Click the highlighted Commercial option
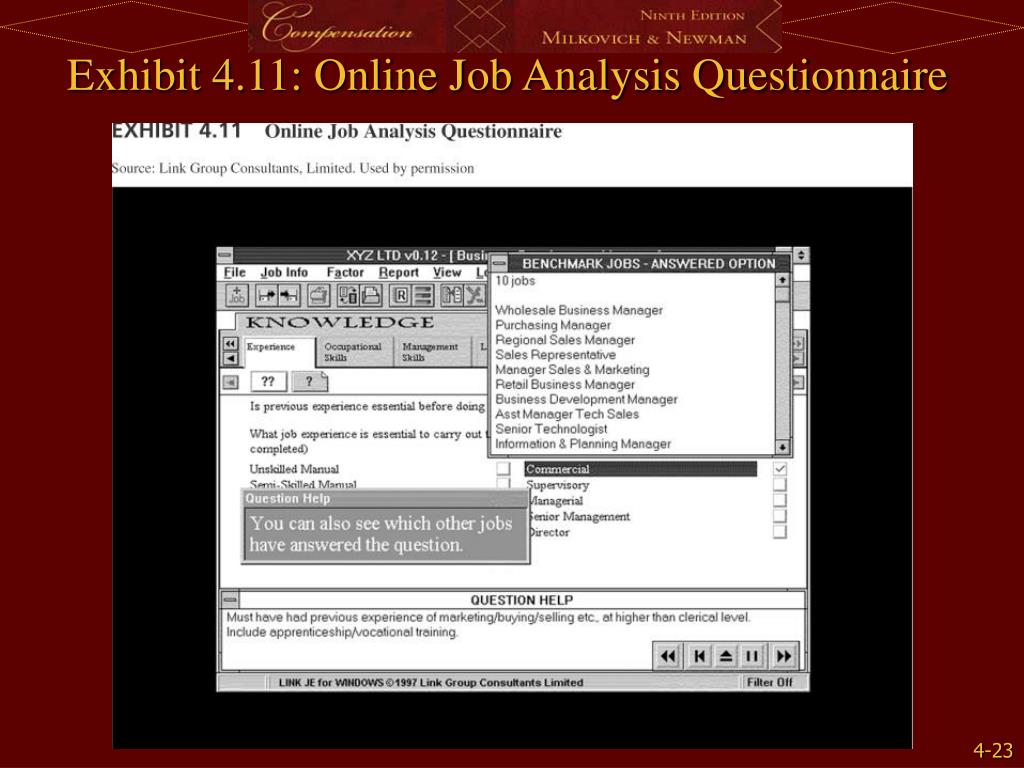Viewport: 1024px width, 768px height. (641, 469)
